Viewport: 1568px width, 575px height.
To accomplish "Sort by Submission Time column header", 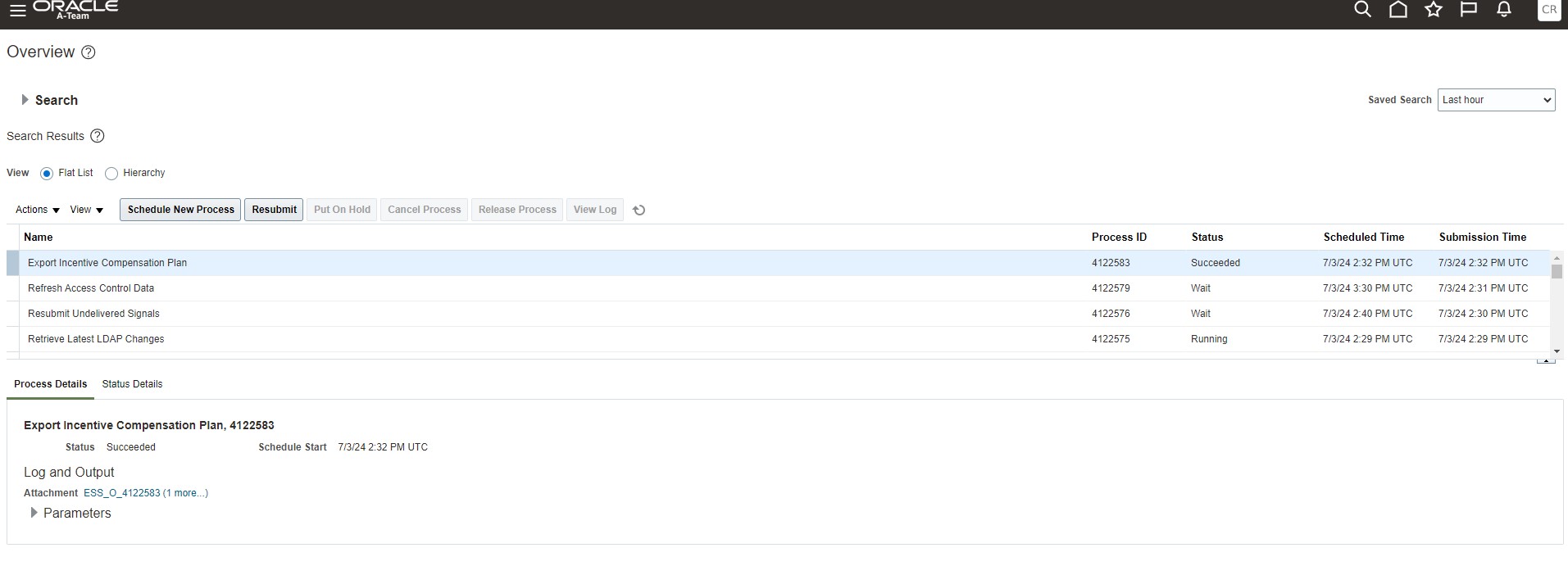I will (x=1482, y=238).
